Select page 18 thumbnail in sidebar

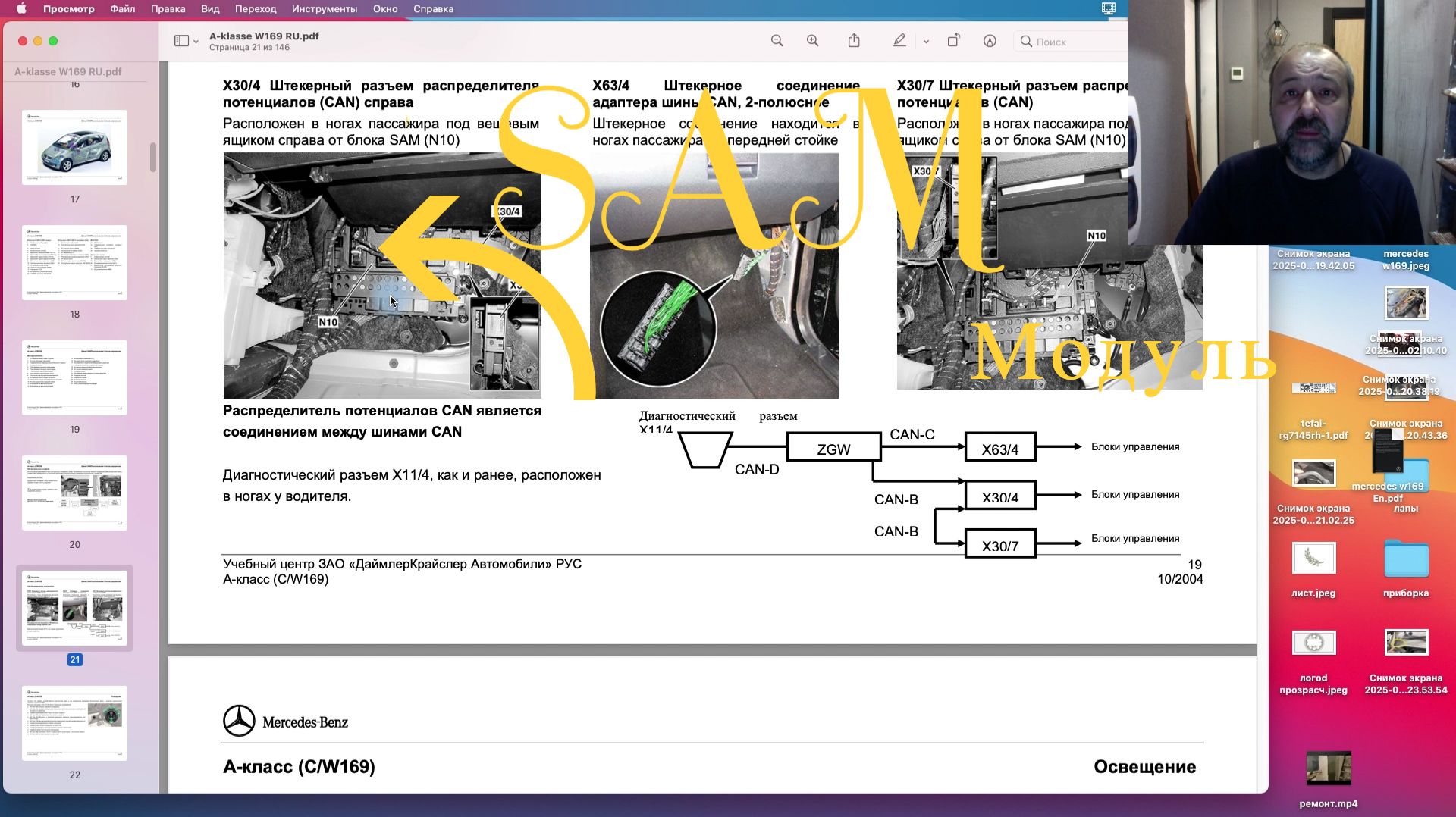coord(74,263)
